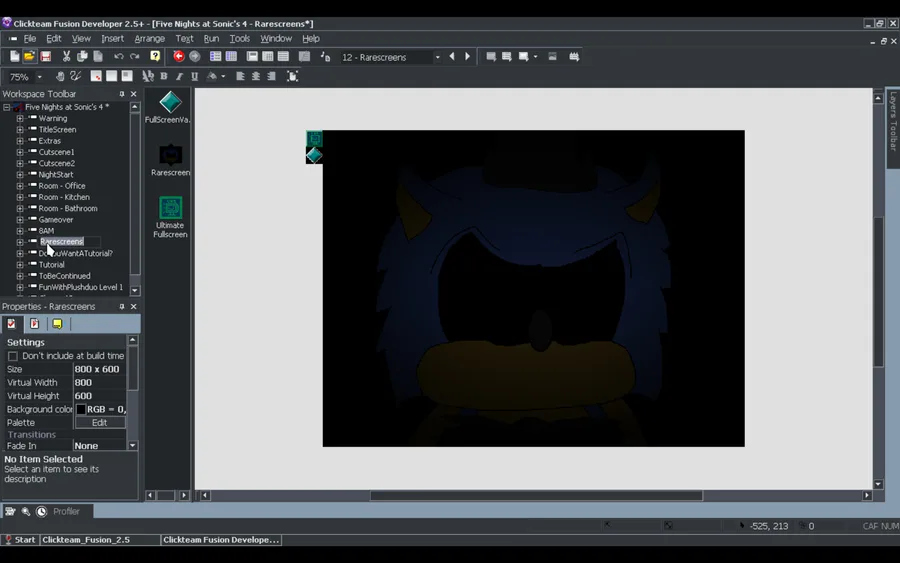Expand the Warning frame node
The image size is (900, 563).
point(20,118)
